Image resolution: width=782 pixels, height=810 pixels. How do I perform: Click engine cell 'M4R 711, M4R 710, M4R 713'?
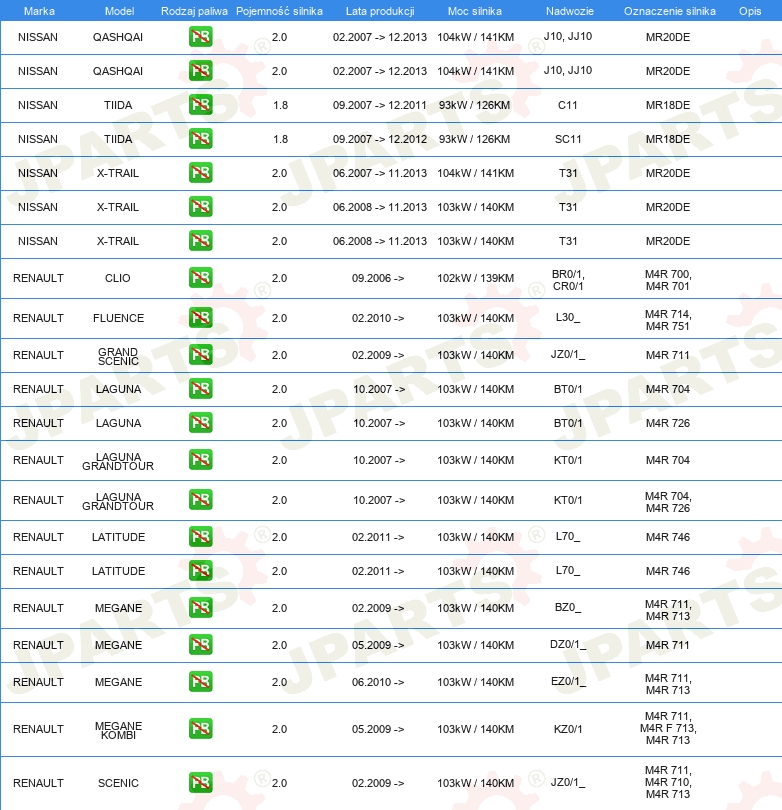tap(668, 782)
